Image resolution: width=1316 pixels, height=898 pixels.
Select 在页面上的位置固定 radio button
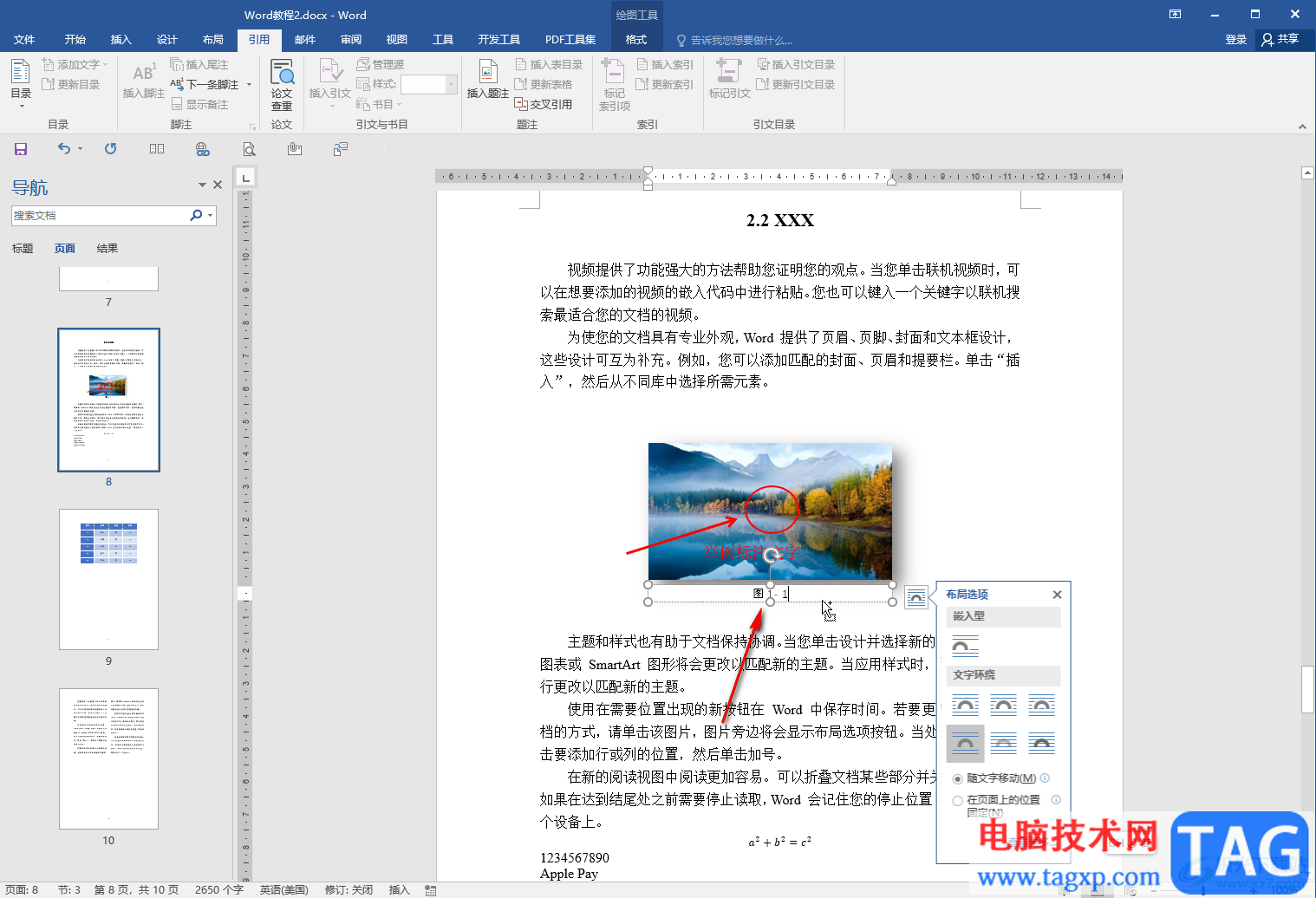tap(958, 801)
